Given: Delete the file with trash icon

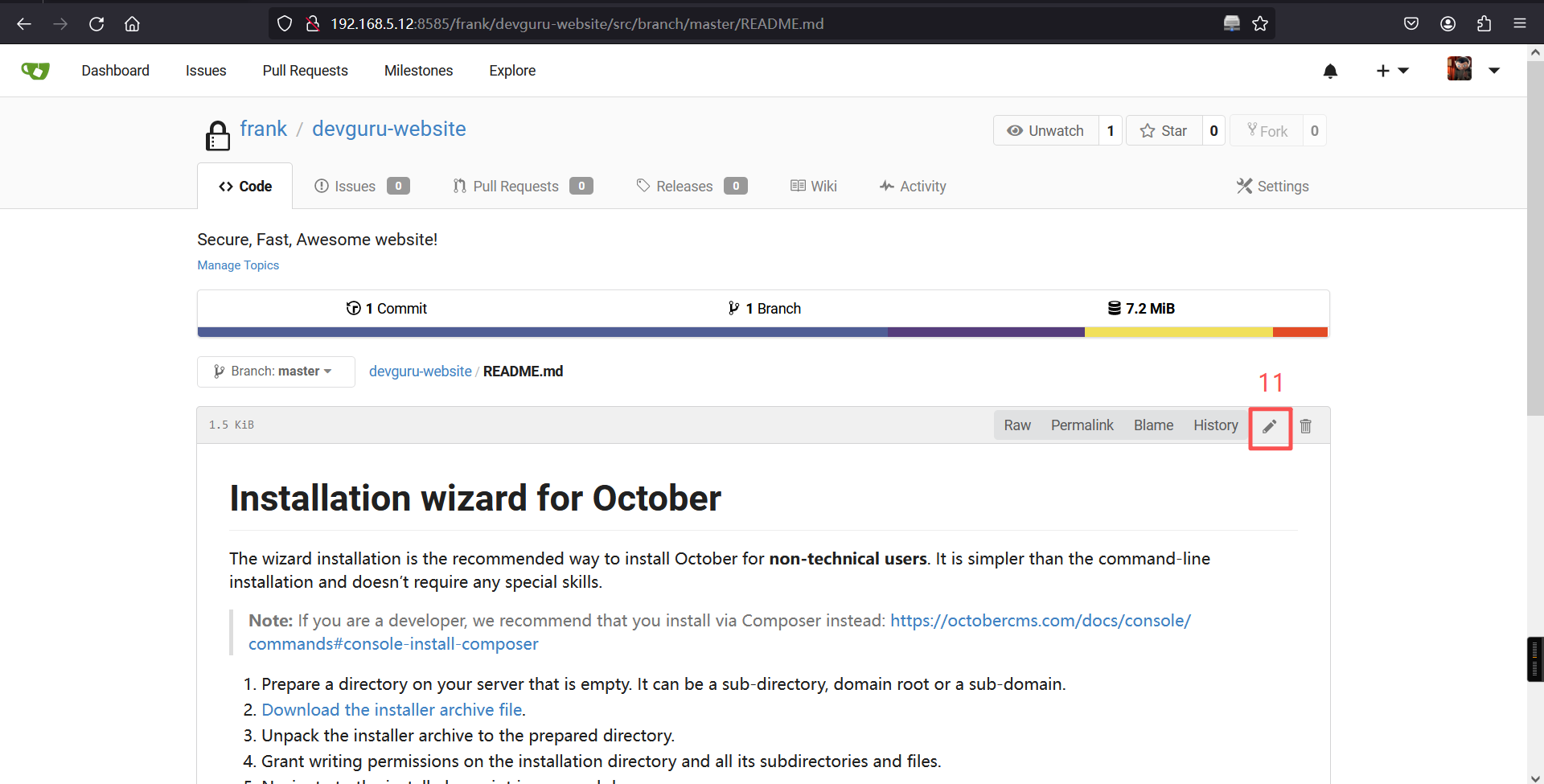Looking at the screenshot, I should pyautogui.click(x=1306, y=426).
